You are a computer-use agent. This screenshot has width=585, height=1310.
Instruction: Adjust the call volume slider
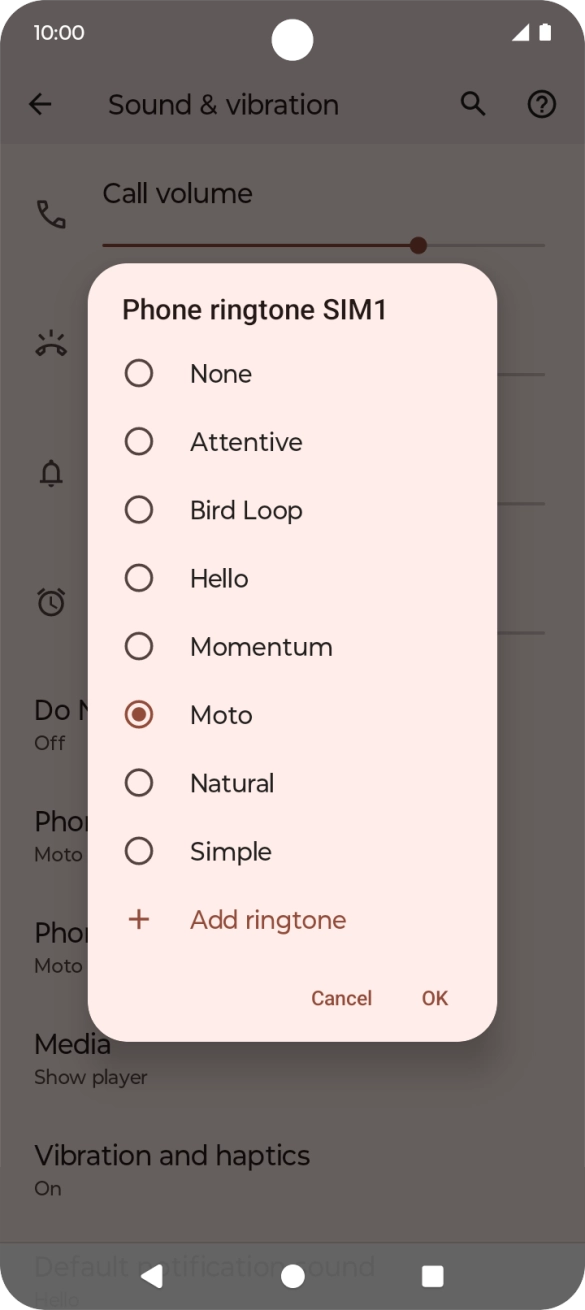(x=418, y=245)
